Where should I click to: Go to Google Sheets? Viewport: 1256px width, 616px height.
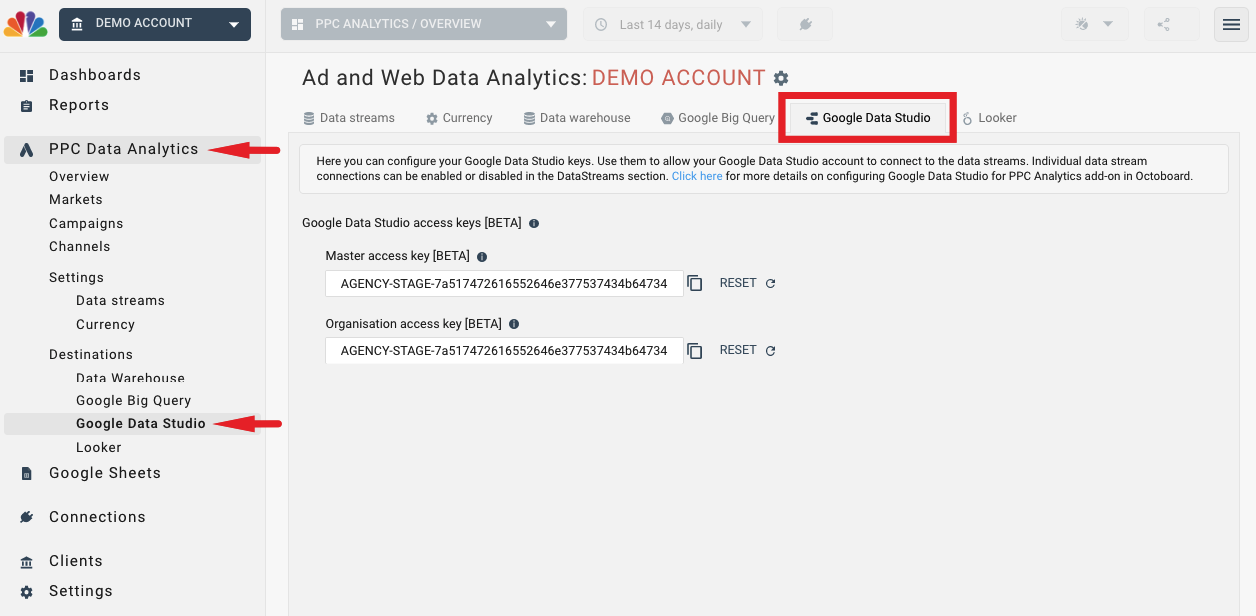tap(105, 473)
